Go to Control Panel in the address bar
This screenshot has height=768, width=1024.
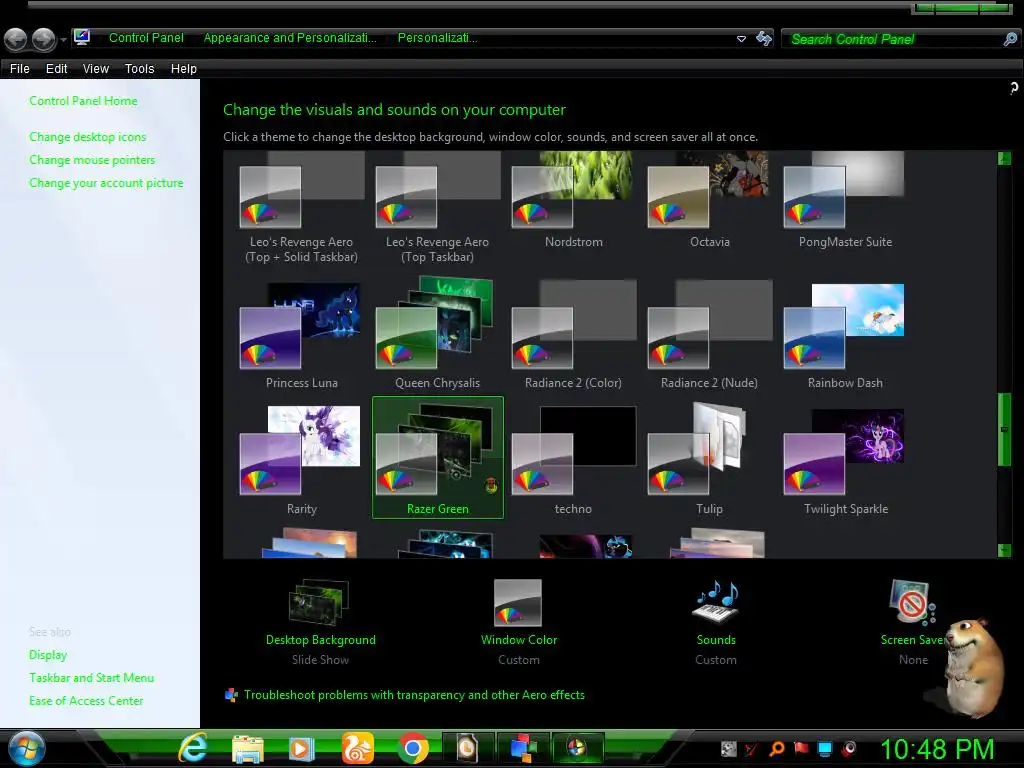tap(146, 38)
